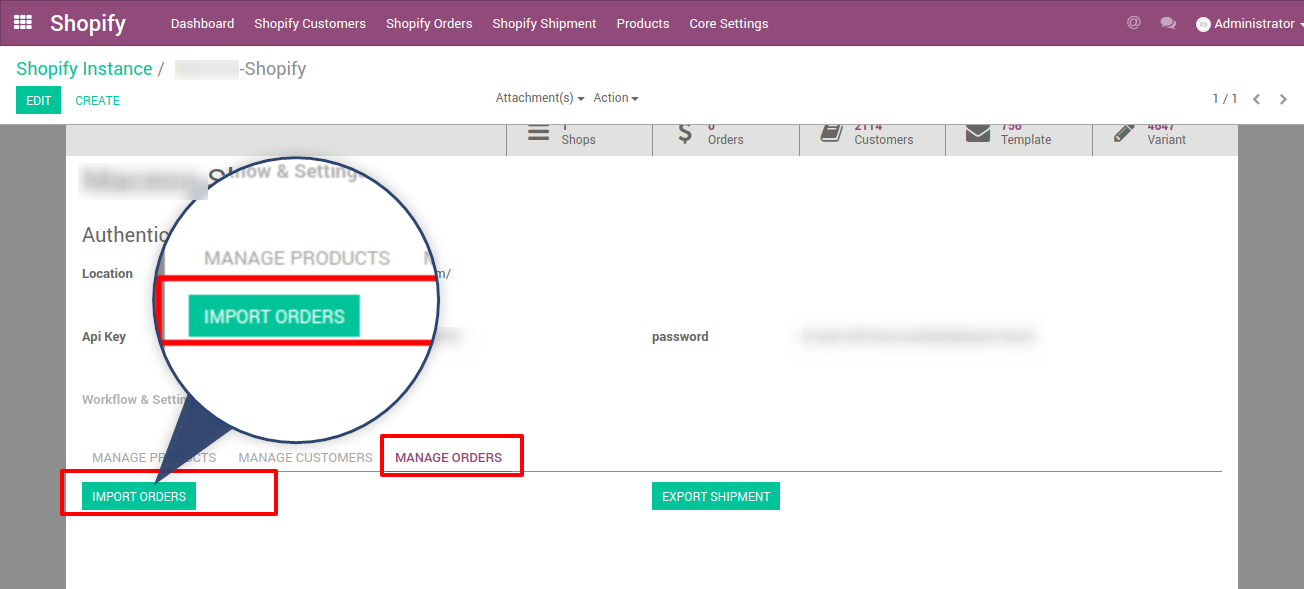
Task: Click the Create button
Action: click(98, 100)
